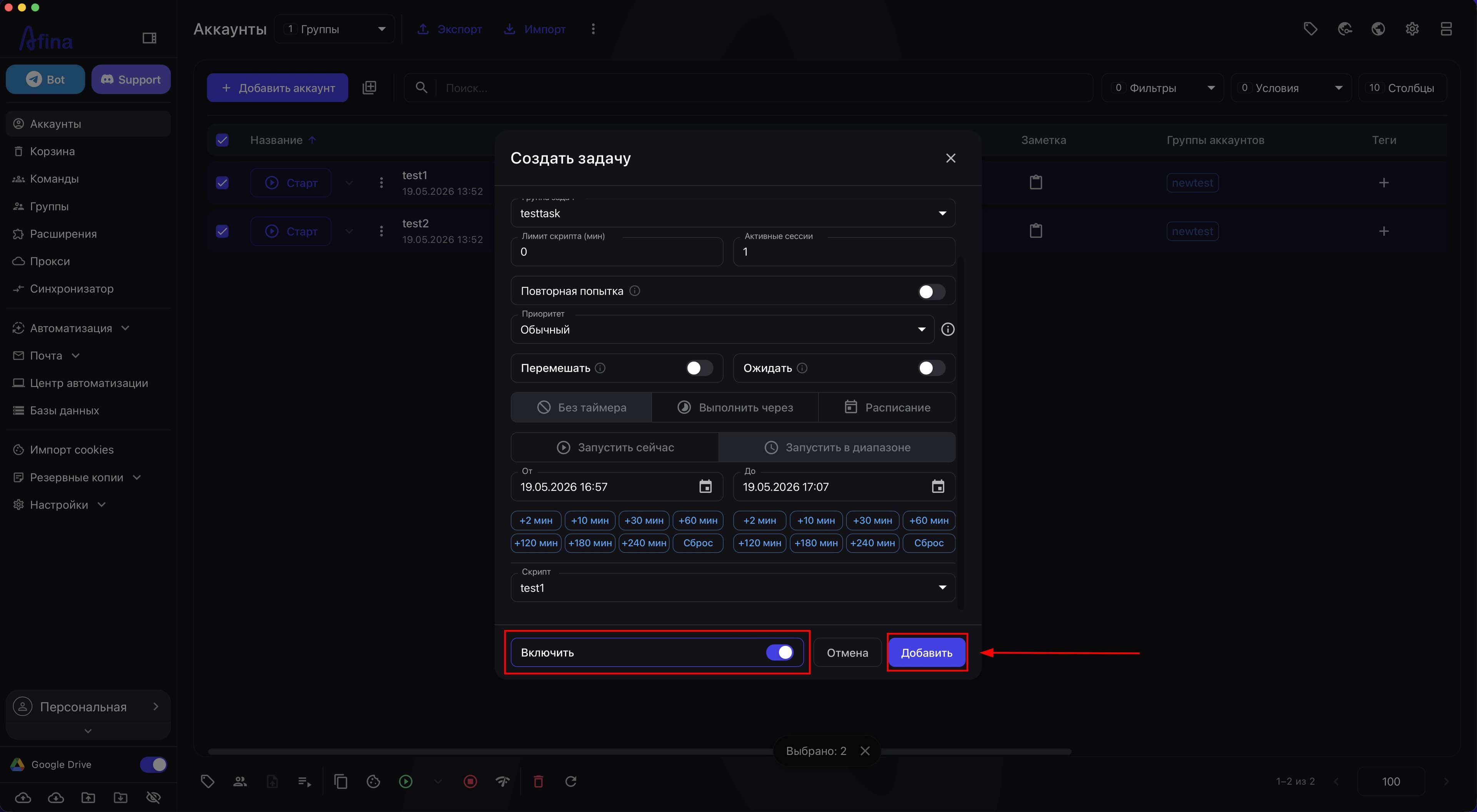Uncheck the test2 account checkbox

click(x=222, y=231)
